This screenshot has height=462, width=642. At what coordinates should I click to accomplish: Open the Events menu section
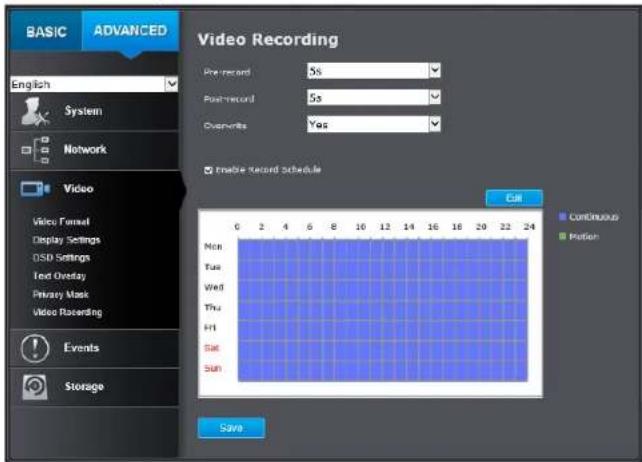pos(95,348)
